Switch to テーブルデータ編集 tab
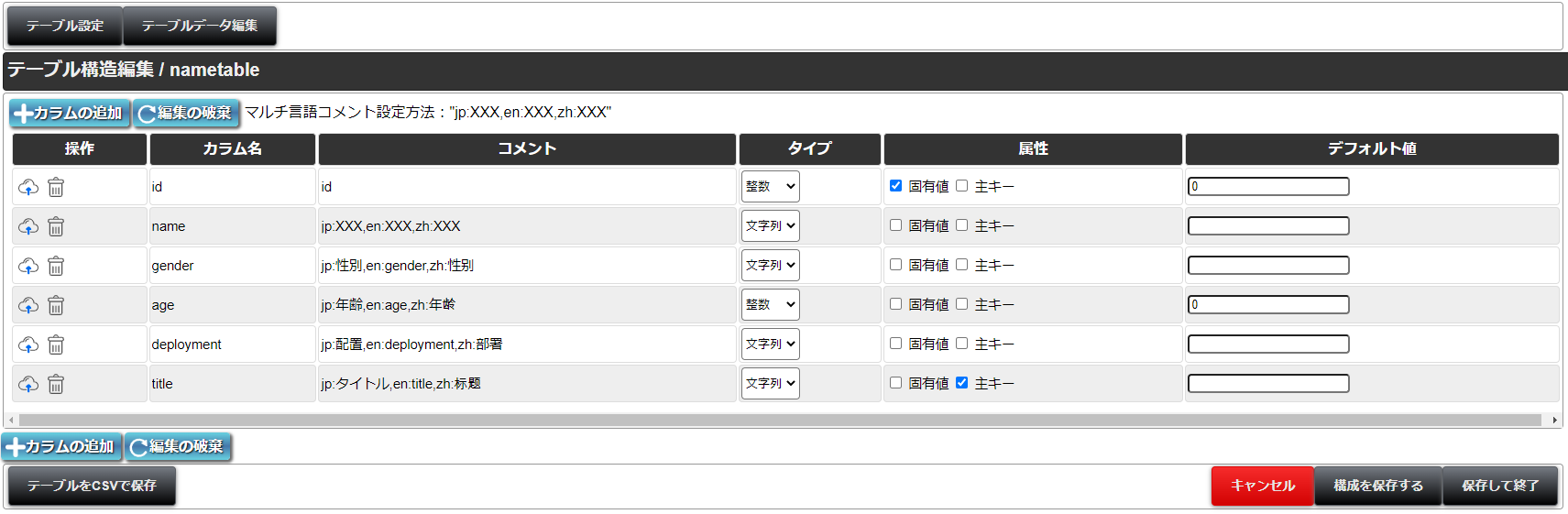Image resolution: width=1568 pixels, height=514 pixels. 200,26
